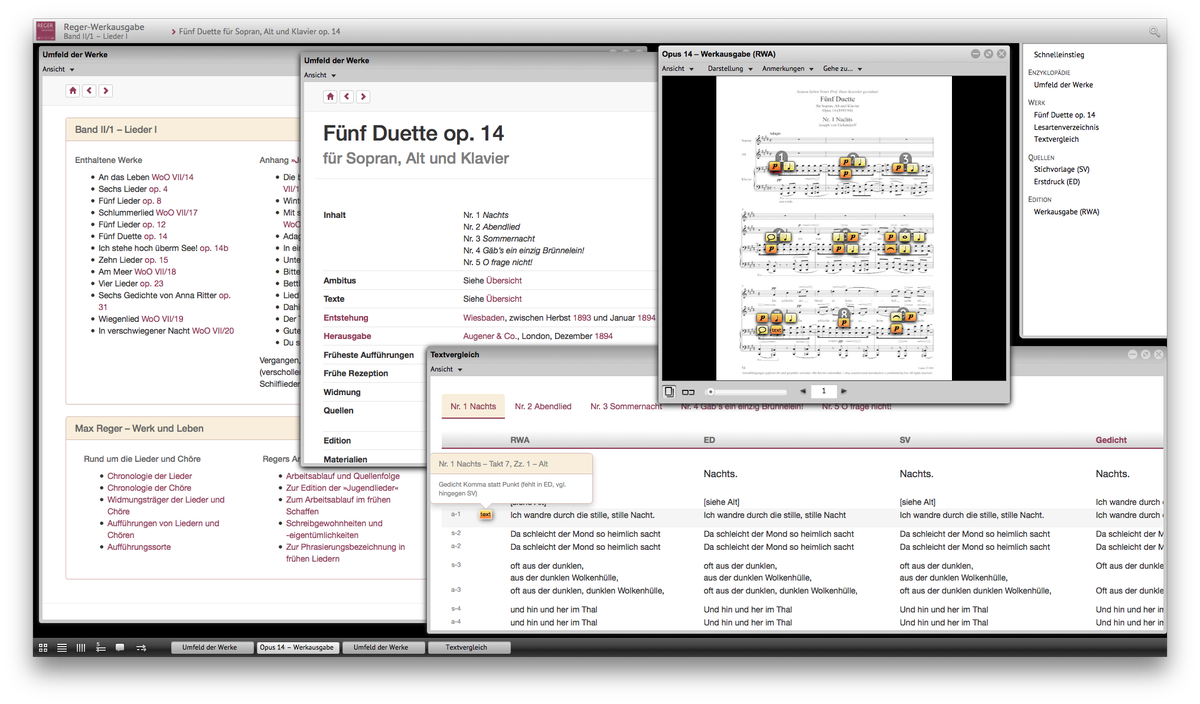This screenshot has width=1200, height=704.
Task: Click the double-arrow icon in the taskbar
Action: coord(141,648)
